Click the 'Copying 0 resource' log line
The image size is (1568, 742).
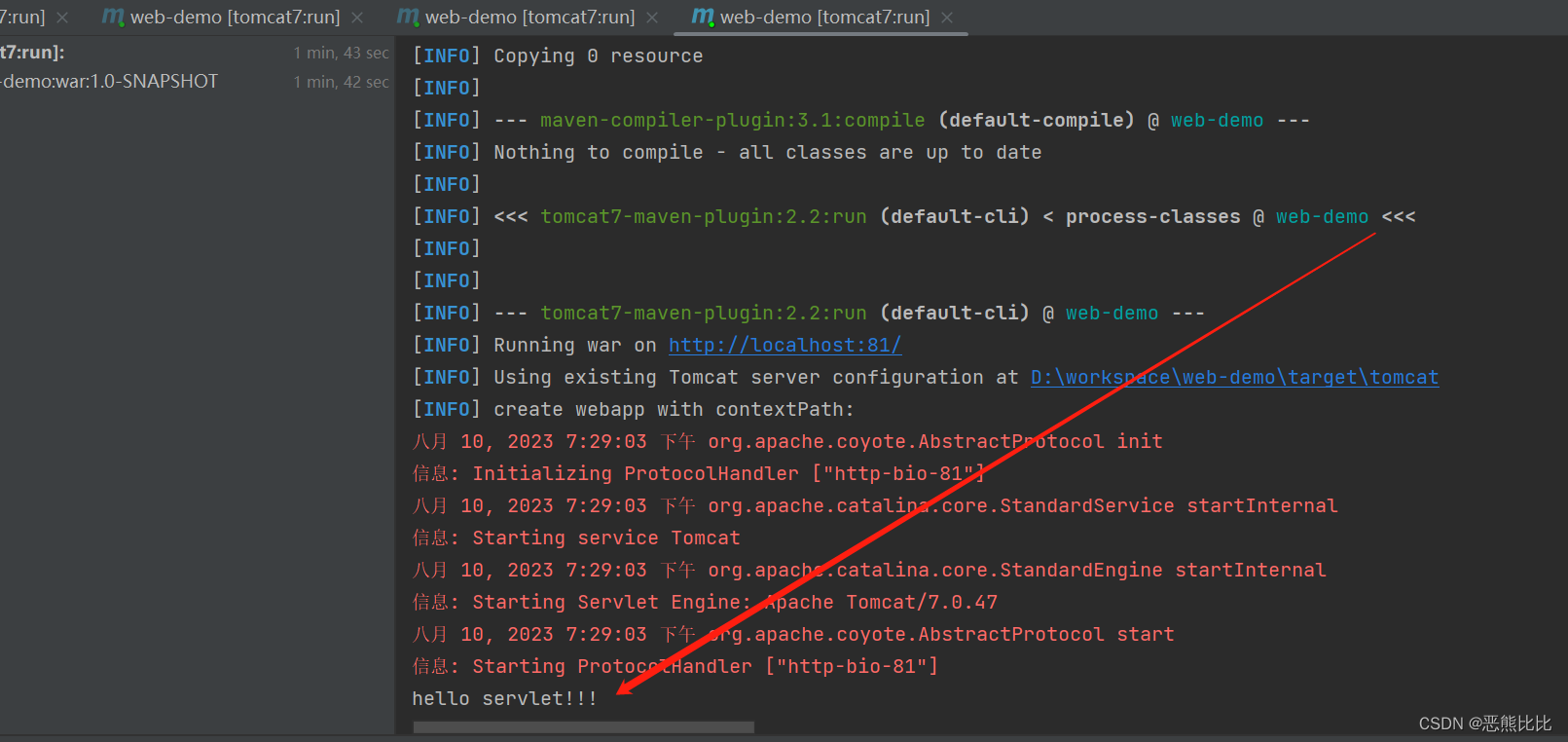click(598, 56)
